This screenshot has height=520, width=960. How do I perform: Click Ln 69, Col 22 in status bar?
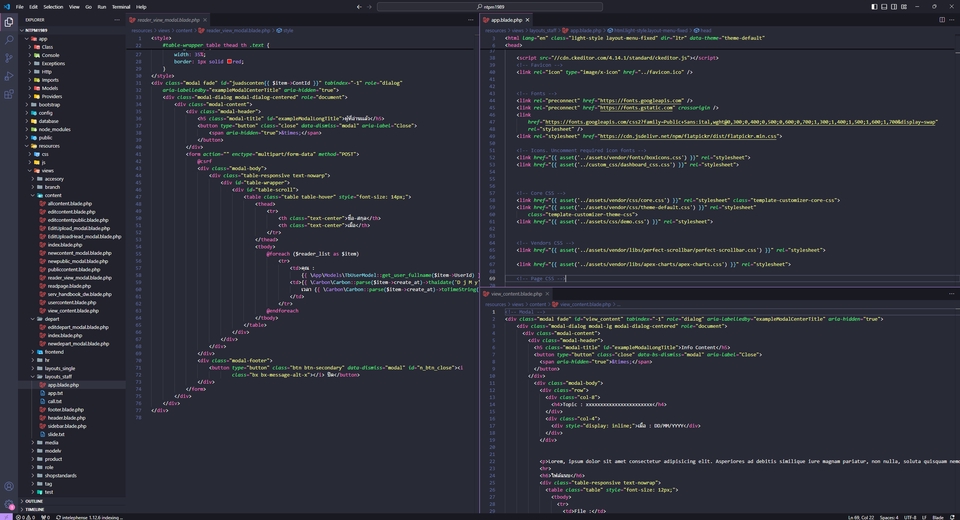(x=861, y=517)
